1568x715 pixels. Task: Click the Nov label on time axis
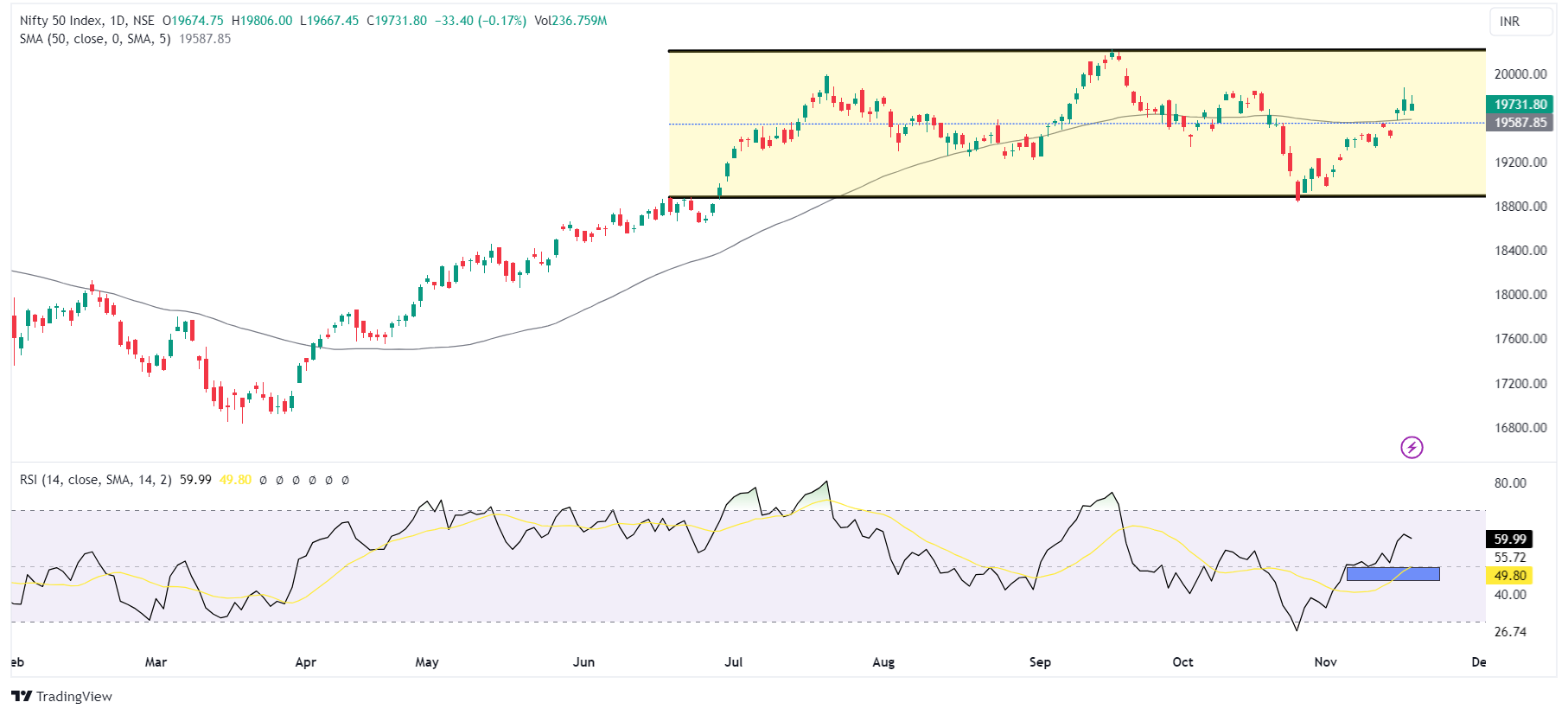point(1325,662)
